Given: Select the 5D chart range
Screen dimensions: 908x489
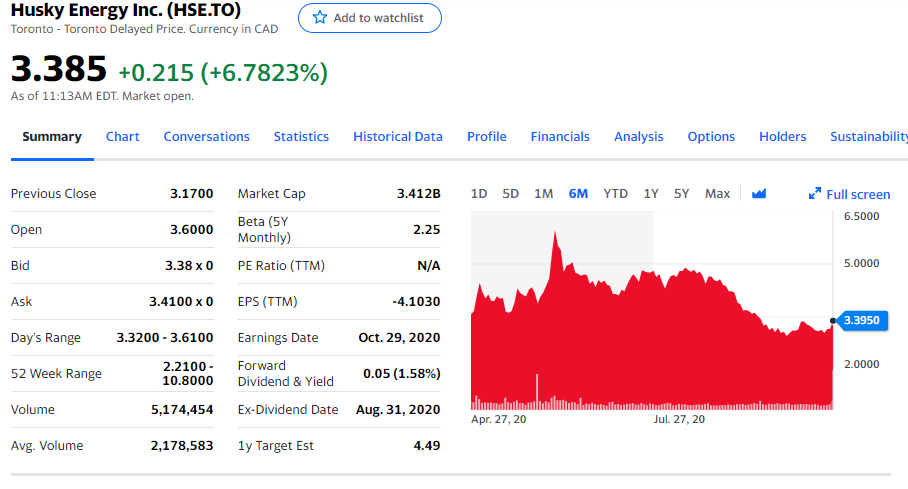Looking at the screenshot, I should coord(511,194).
